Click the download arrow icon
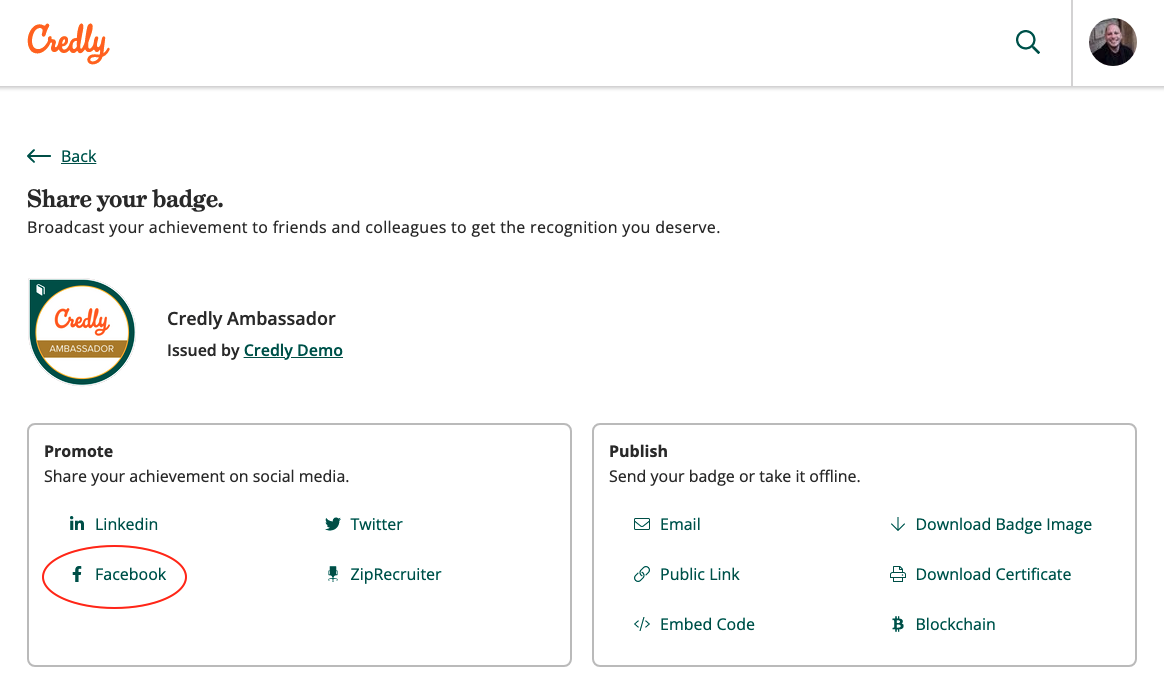 click(897, 524)
